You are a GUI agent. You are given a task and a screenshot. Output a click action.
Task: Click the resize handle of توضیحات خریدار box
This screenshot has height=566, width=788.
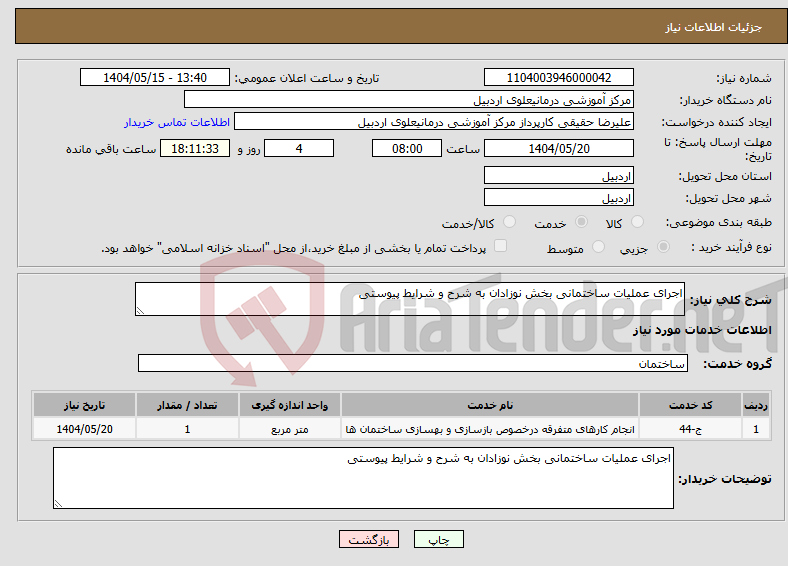click(x=58, y=503)
